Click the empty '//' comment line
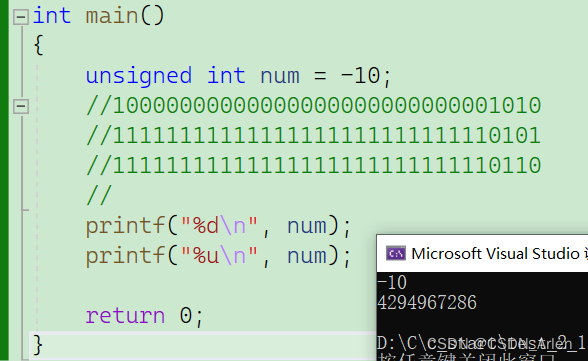Viewport: 588px width, 361px height. click(x=99, y=196)
